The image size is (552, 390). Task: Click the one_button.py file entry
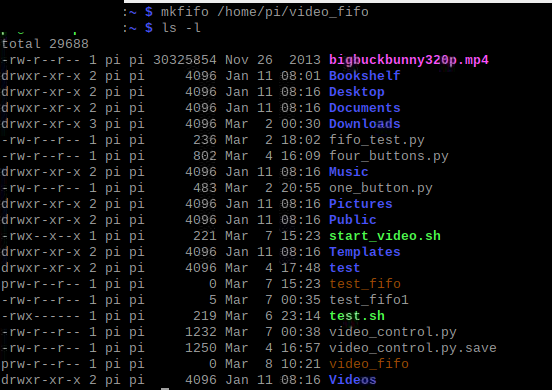[381, 188]
